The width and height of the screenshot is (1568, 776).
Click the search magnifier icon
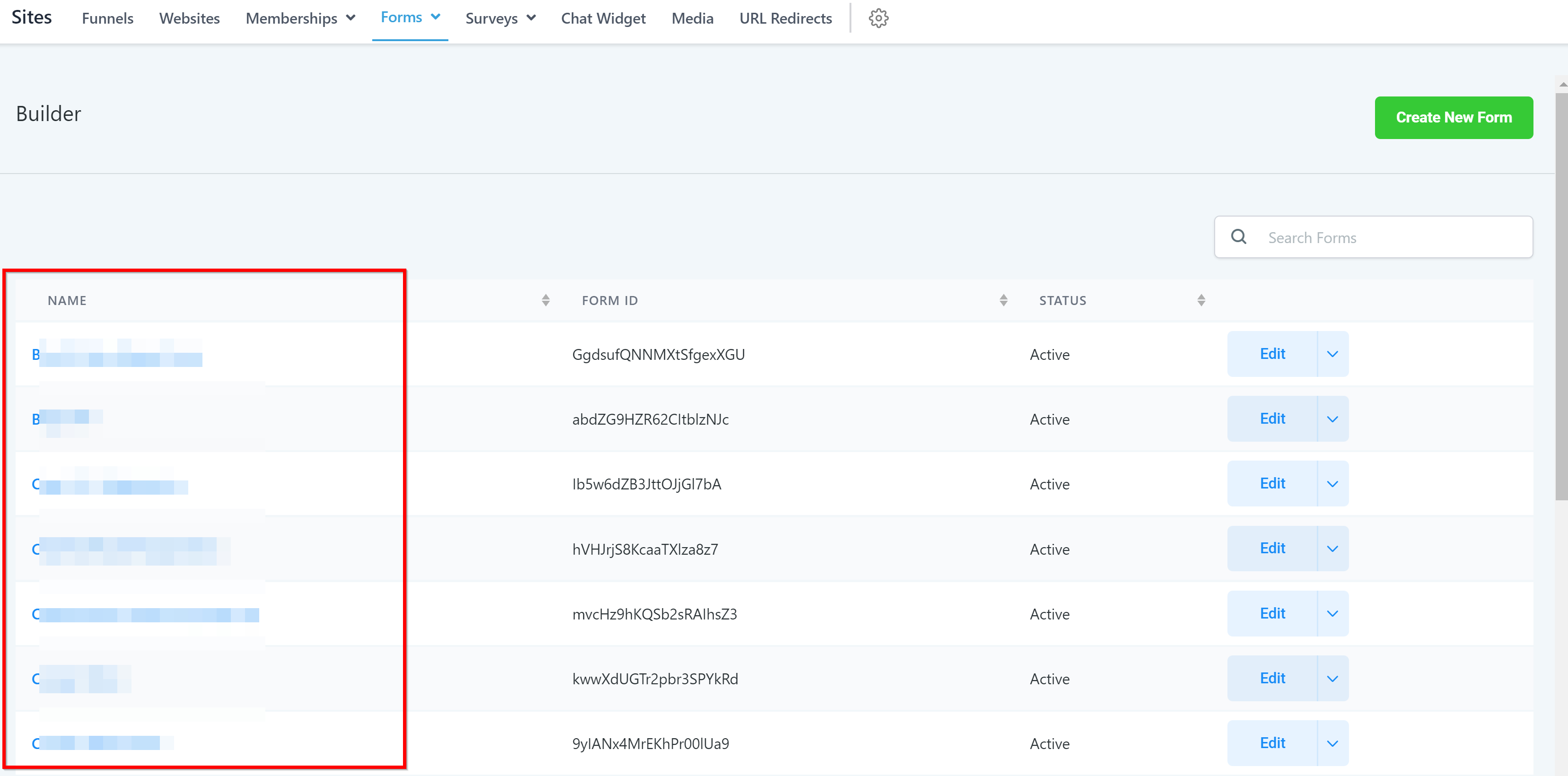click(x=1238, y=237)
